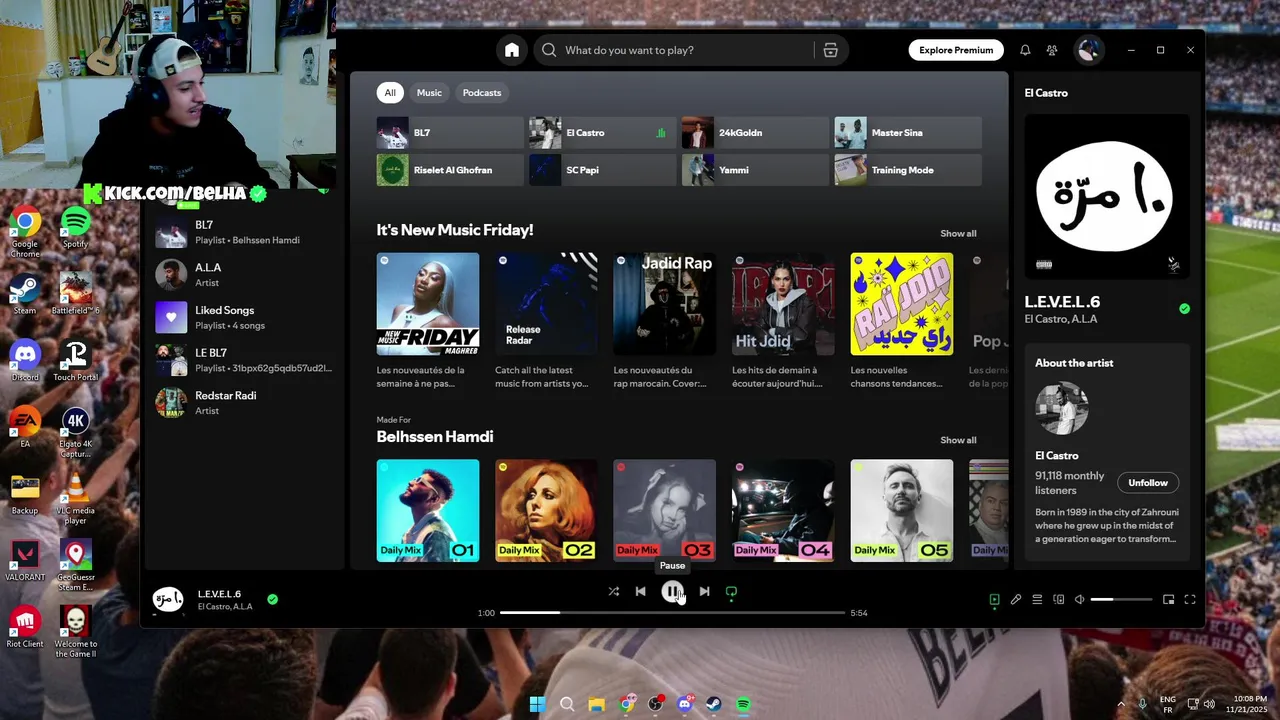Select the Podcasts filter tab

[481, 93]
